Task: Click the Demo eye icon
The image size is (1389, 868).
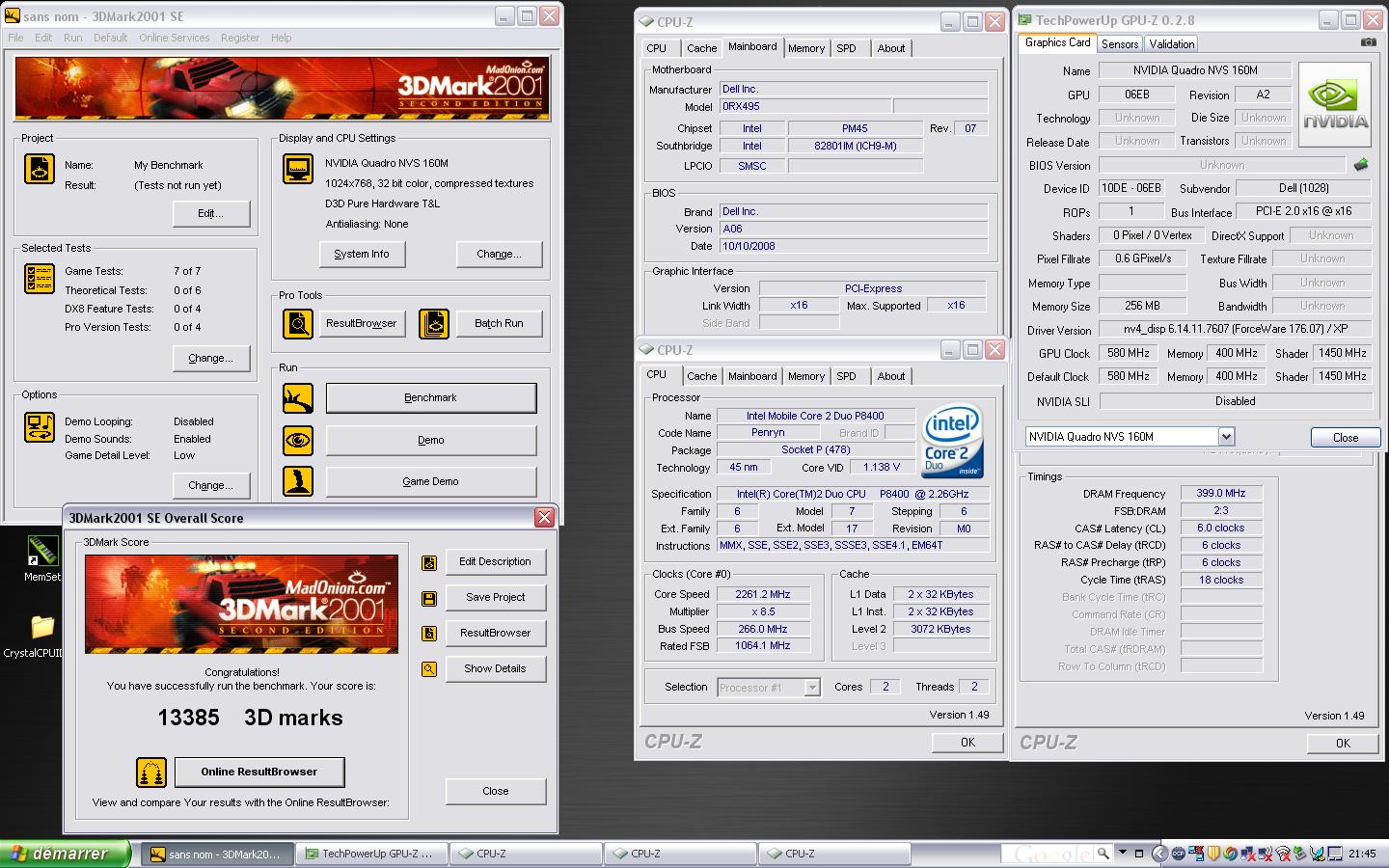Action: [x=298, y=440]
